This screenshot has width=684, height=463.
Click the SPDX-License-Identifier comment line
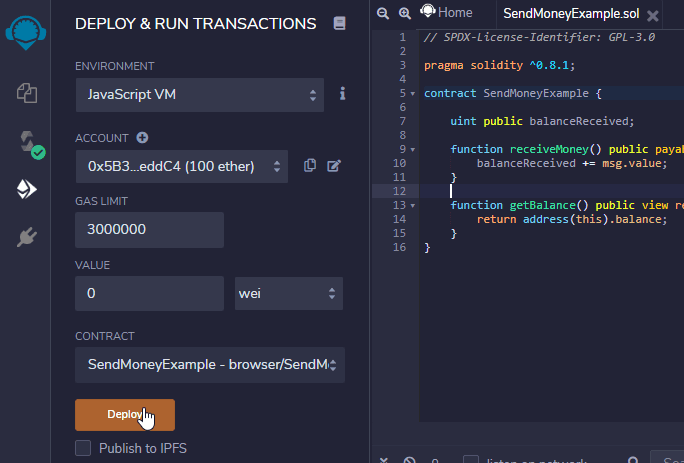pyautogui.click(x=540, y=38)
